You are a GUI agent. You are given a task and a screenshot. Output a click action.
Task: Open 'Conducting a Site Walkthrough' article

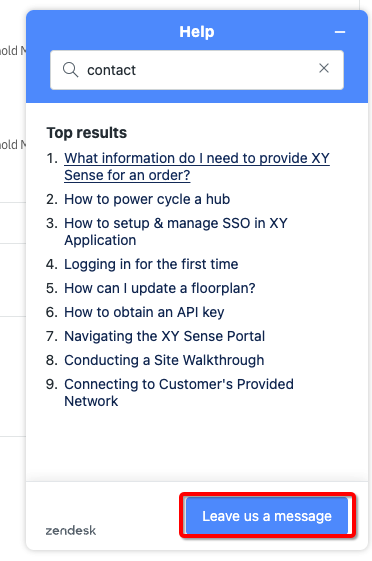point(164,360)
